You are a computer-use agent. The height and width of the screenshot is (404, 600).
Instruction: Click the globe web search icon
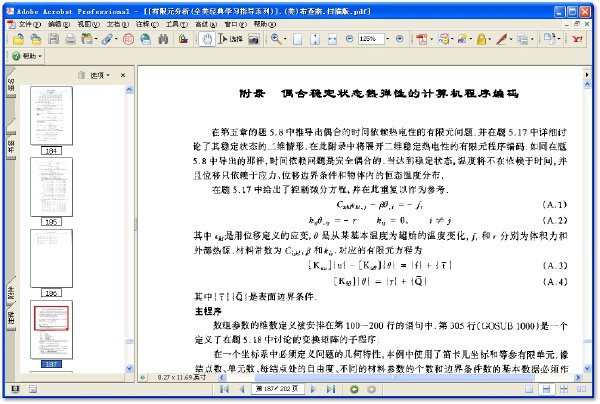pos(145,39)
